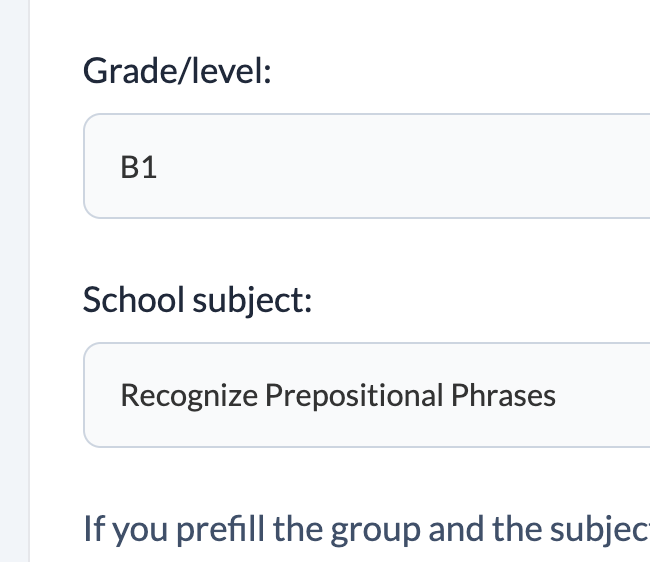Click the word "If" starting the help text
Image resolution: width=650 pixels, height=562 pixels.
coord(94,527)
